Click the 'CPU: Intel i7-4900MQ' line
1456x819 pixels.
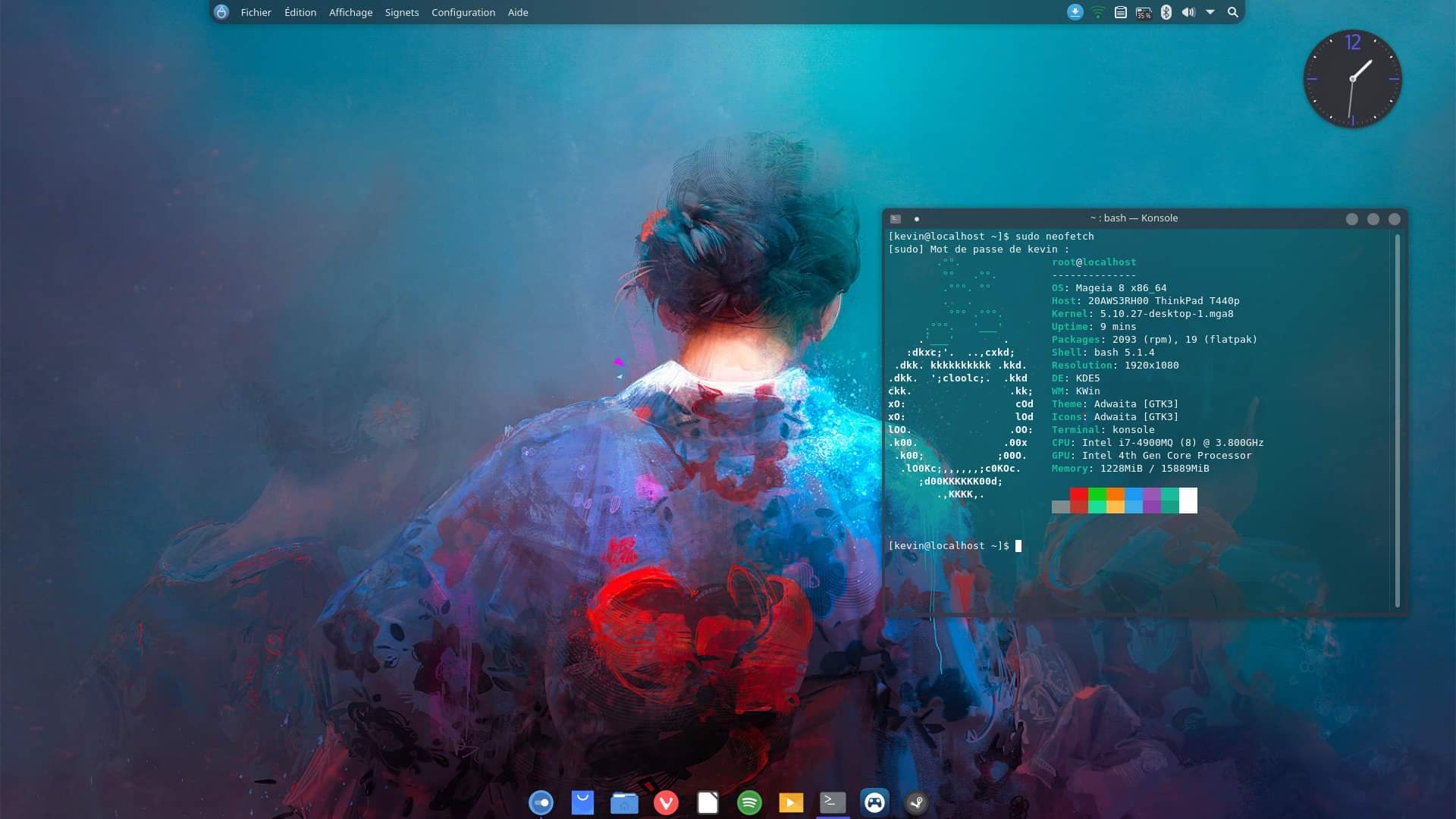pos(1157,443)
